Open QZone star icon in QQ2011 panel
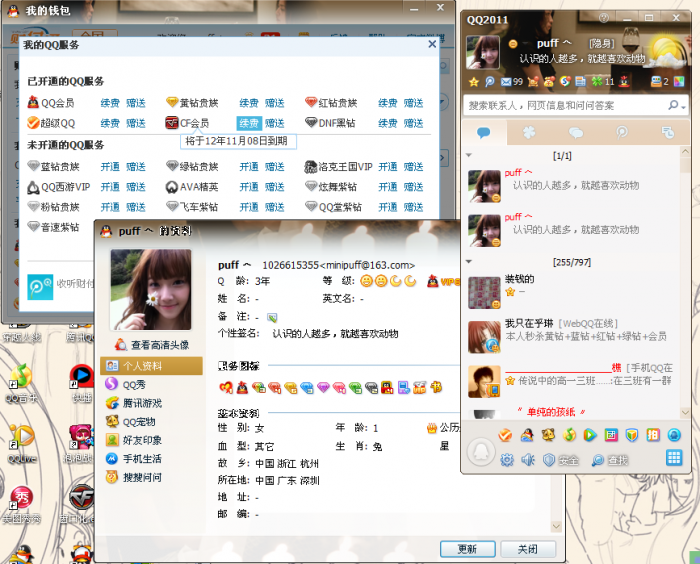This screenshot has height=564, width=700. (x=474, y=82)
